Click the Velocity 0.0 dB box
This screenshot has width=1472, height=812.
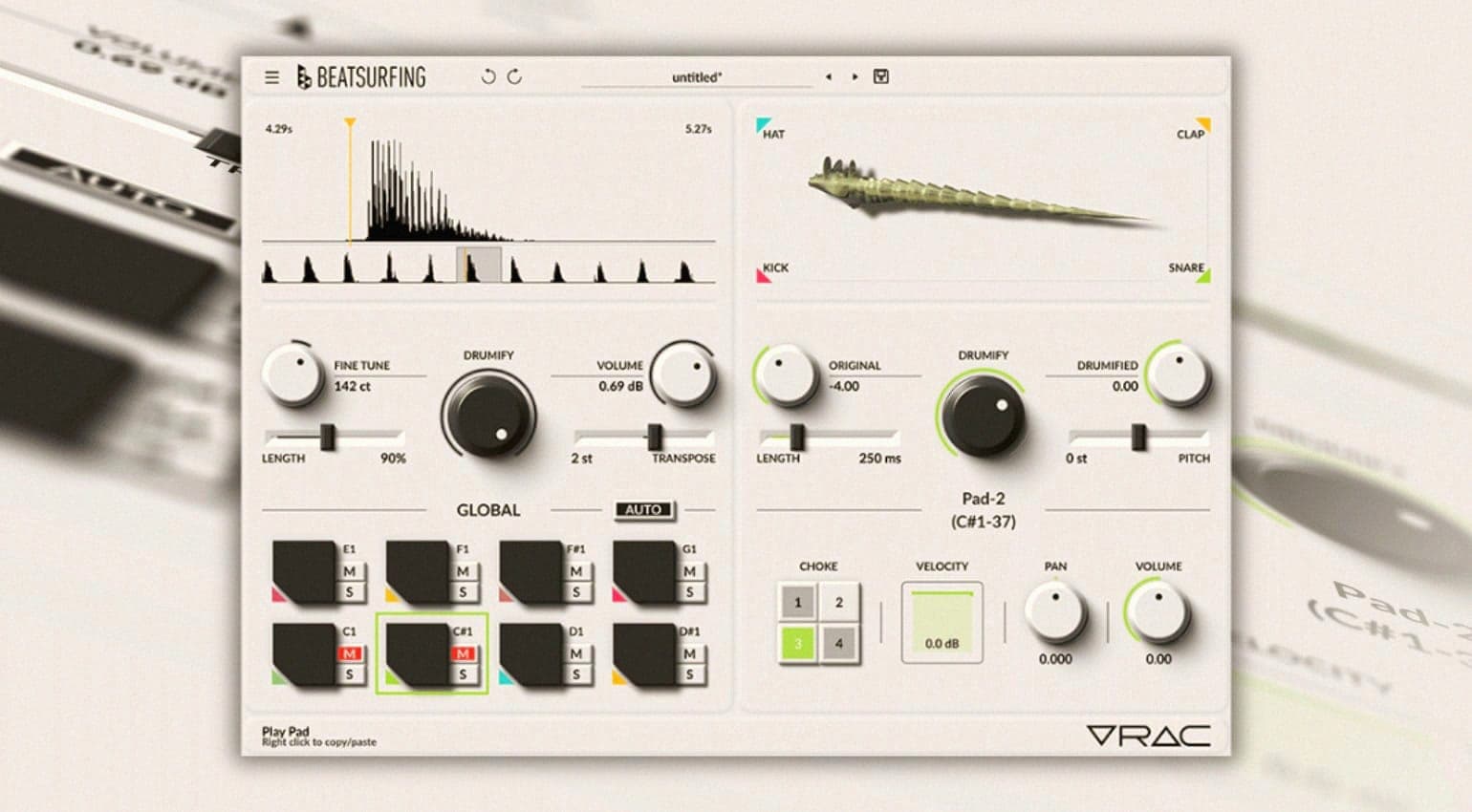(x=942, y=622)
